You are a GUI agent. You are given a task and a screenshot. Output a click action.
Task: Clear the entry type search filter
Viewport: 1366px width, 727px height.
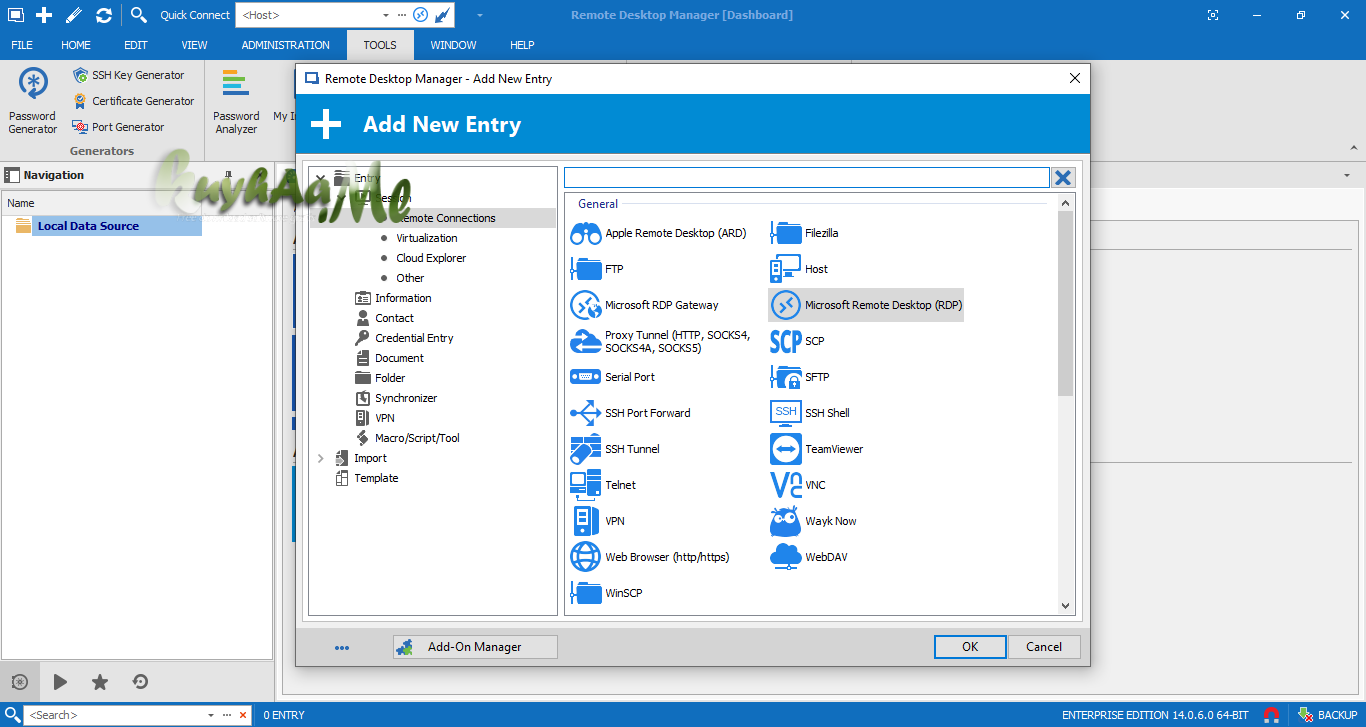coord(1063,177)
